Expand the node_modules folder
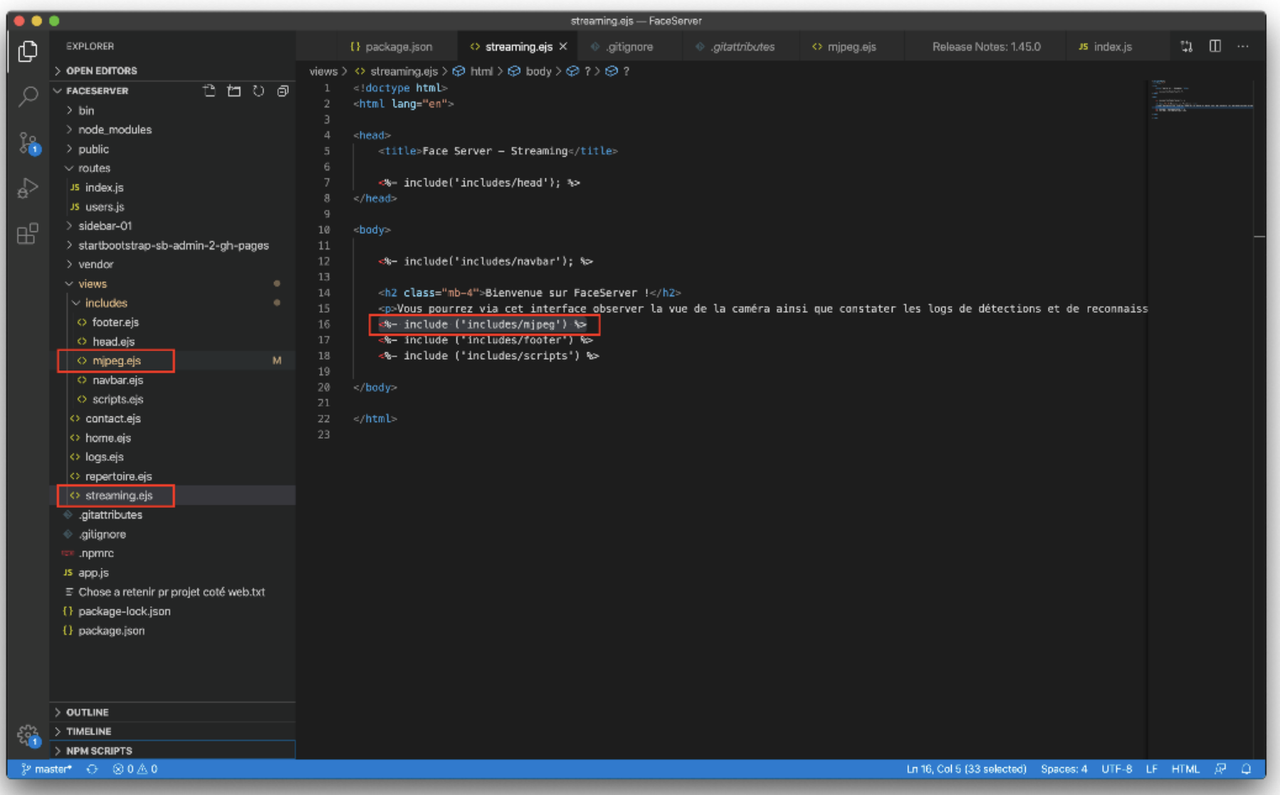 pos(115,130)
